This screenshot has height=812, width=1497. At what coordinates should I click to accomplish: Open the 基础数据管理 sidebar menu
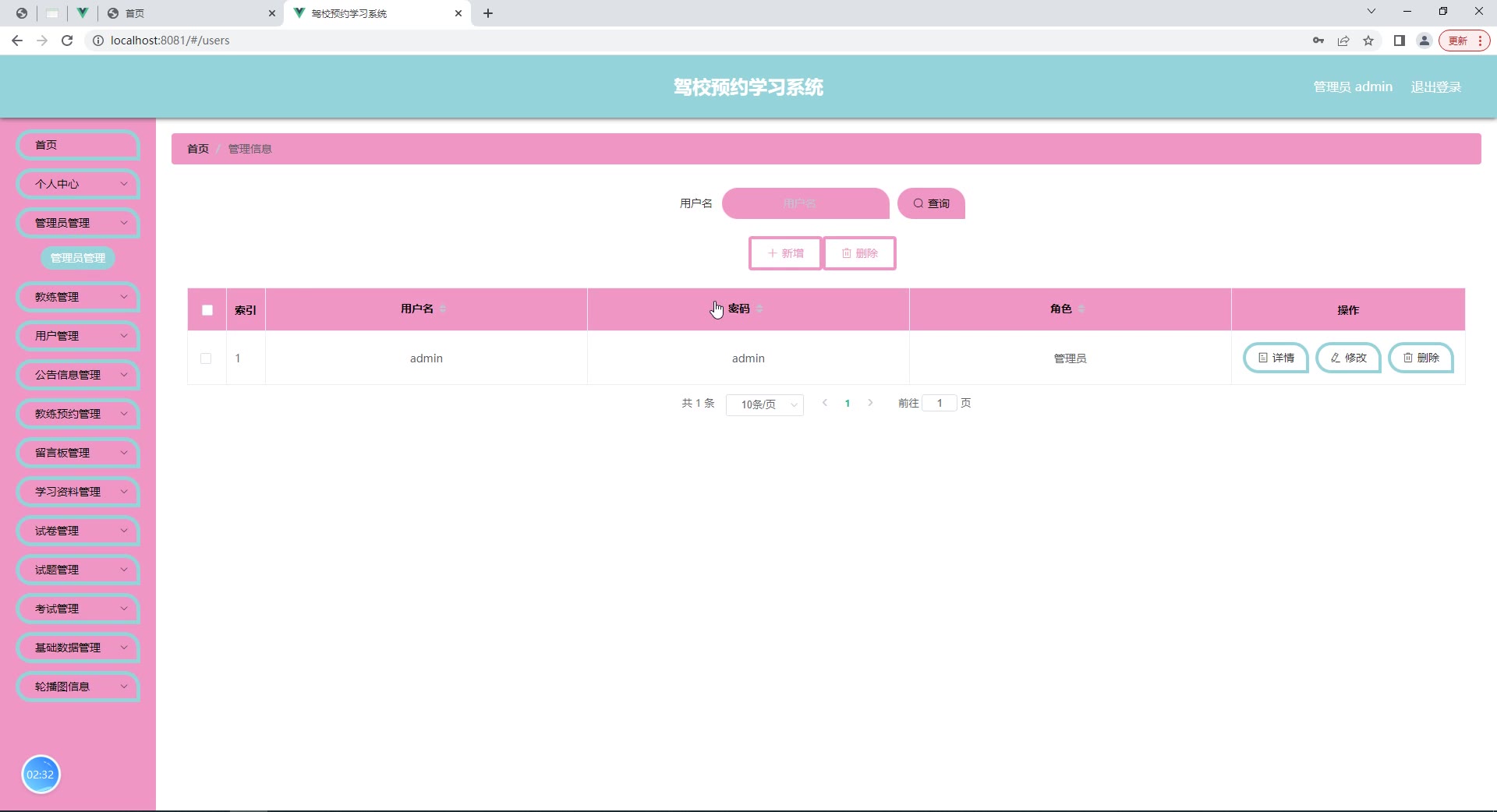(x=78, y=648)
